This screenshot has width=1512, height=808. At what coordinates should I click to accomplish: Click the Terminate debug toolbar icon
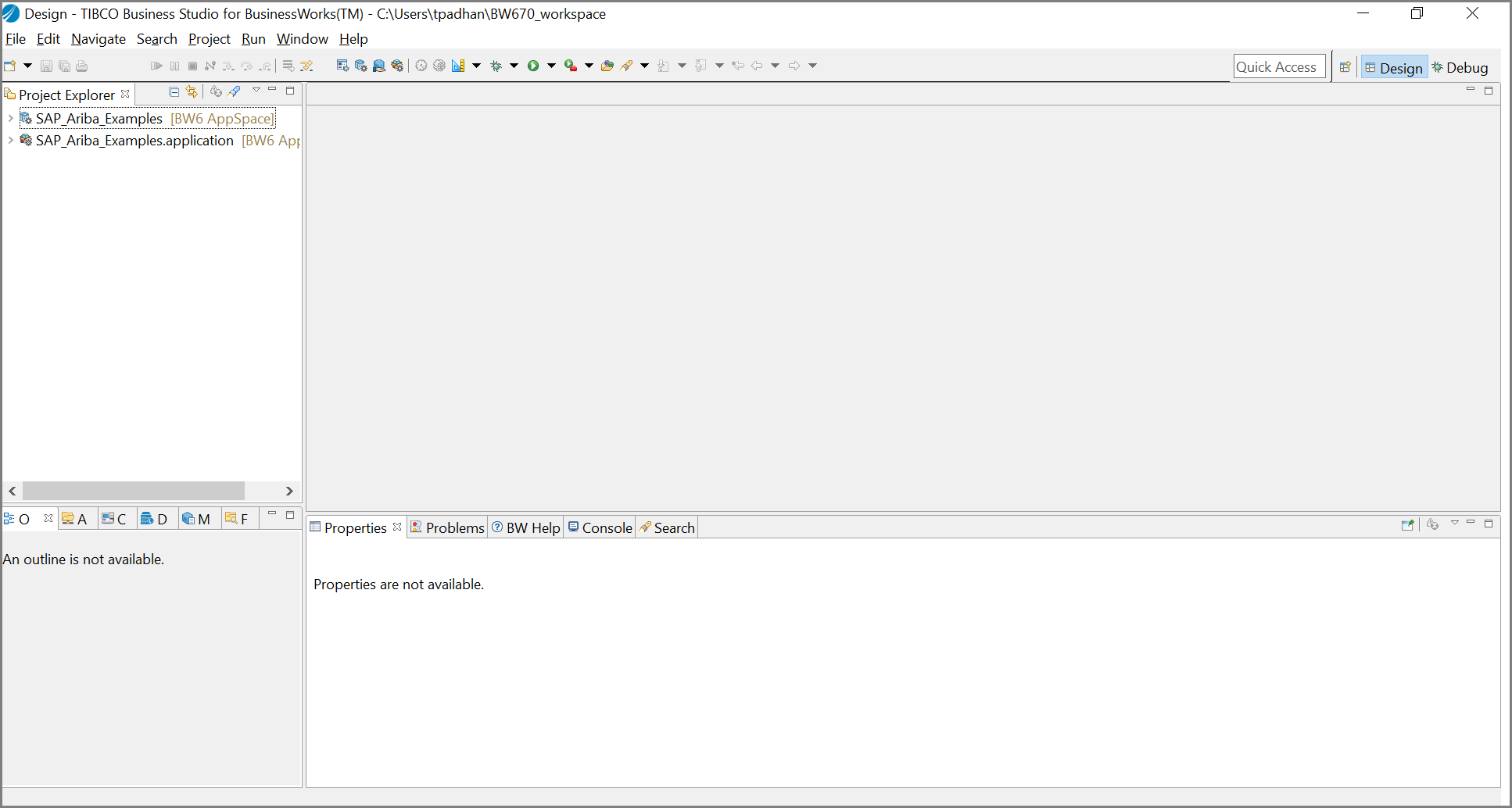pyautogui.click(x=192, y=66)
